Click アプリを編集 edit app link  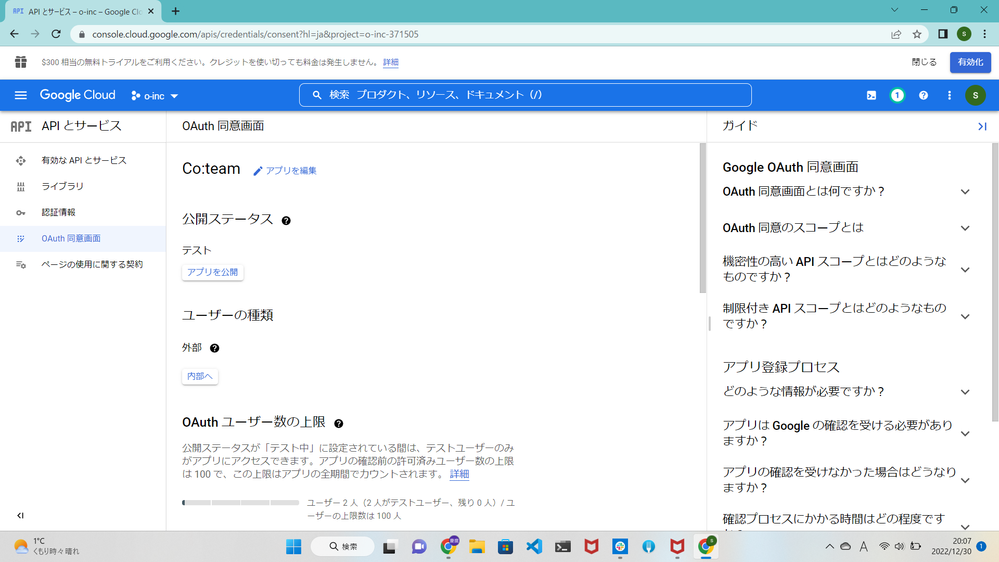click(x=285, y=171)
